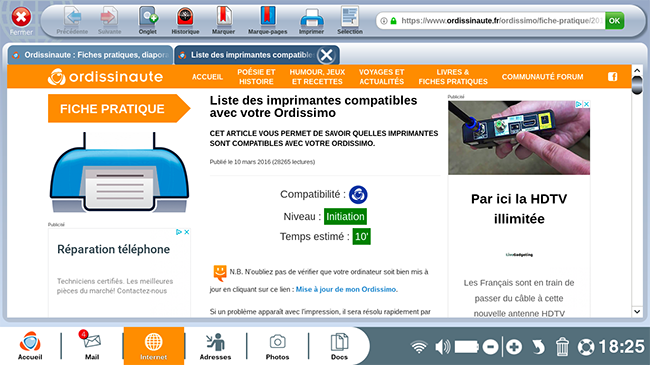Go back with the Précédente arrow
Viewport: 650px width, 365px height.
(x=73, y=21)
